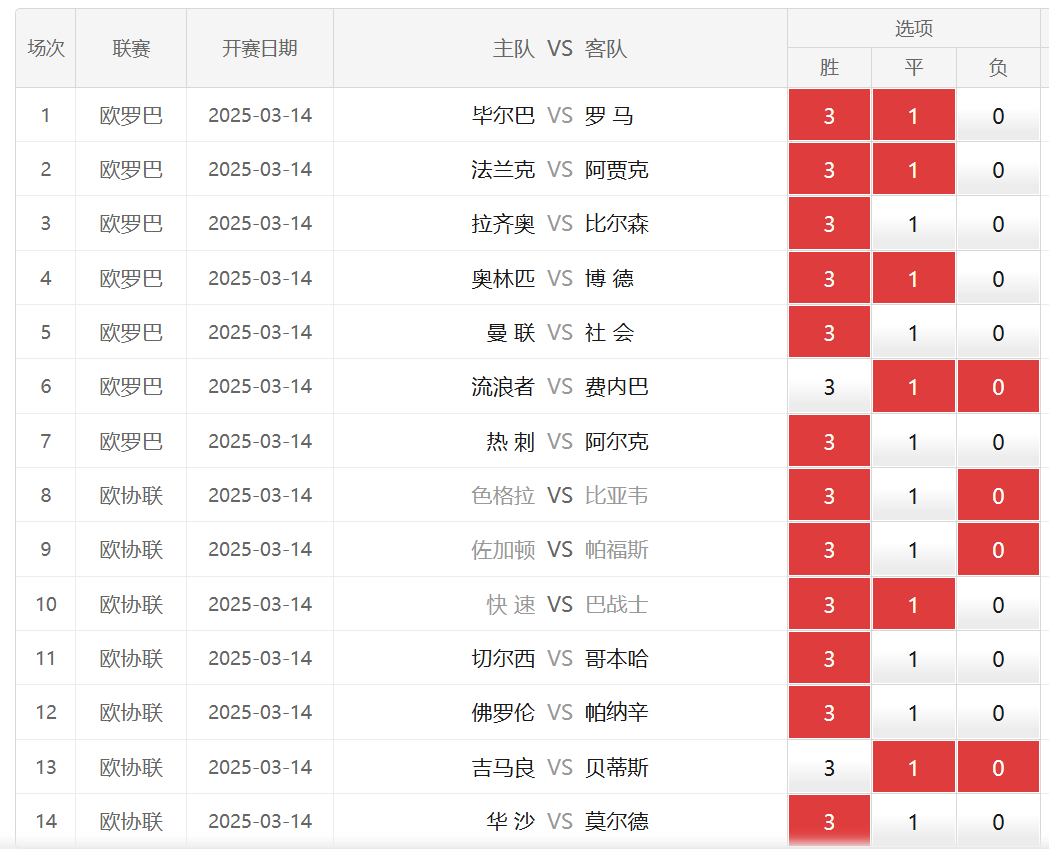Deselect 胜 (3) for 热刺 vs 阿尔克
1049x859 pixels.
pyautogui.click(x=829, y=442)
